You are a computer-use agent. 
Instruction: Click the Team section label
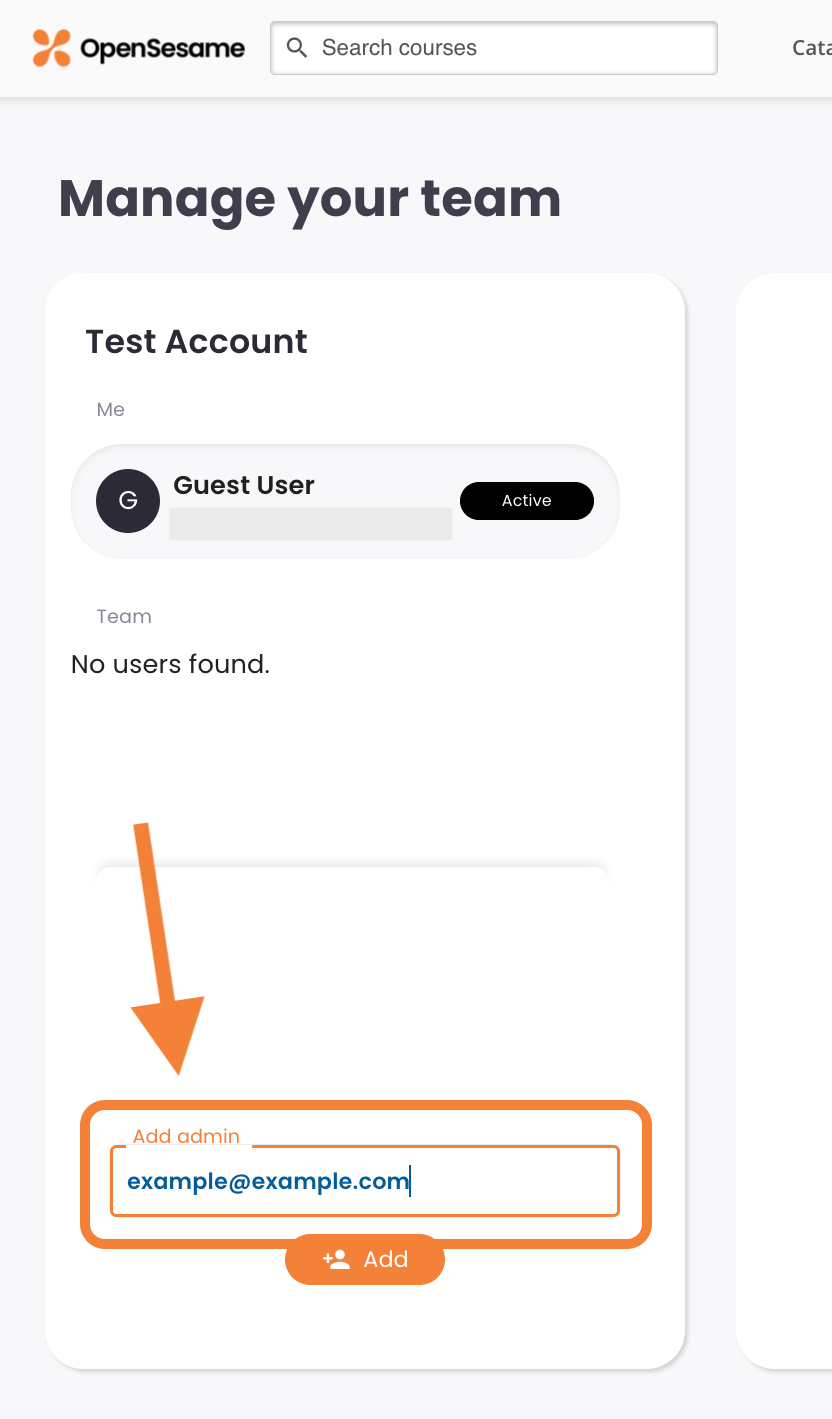click(x=124, y=616)
